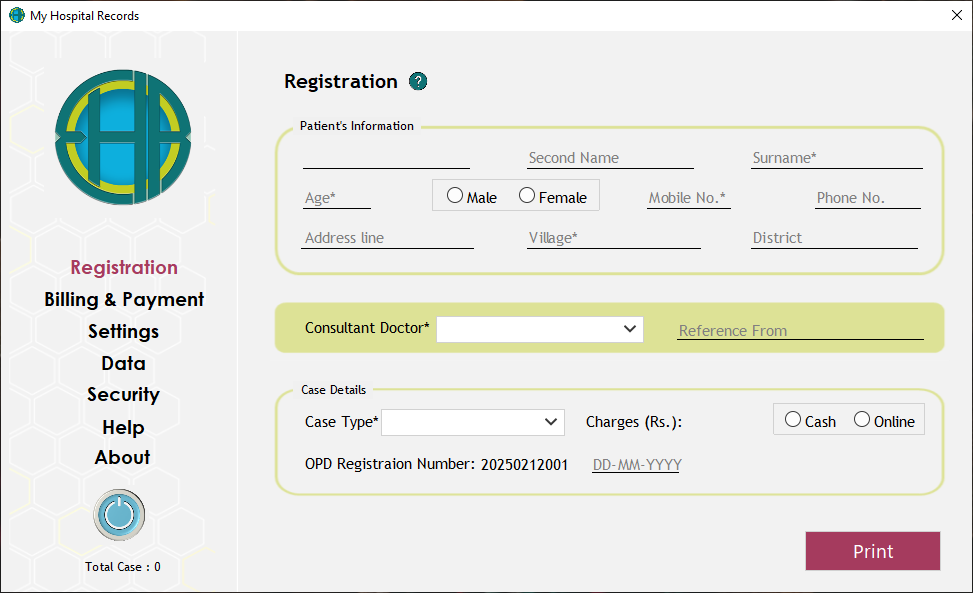
Task: Select the Male radio button
Action: (456, 196)
